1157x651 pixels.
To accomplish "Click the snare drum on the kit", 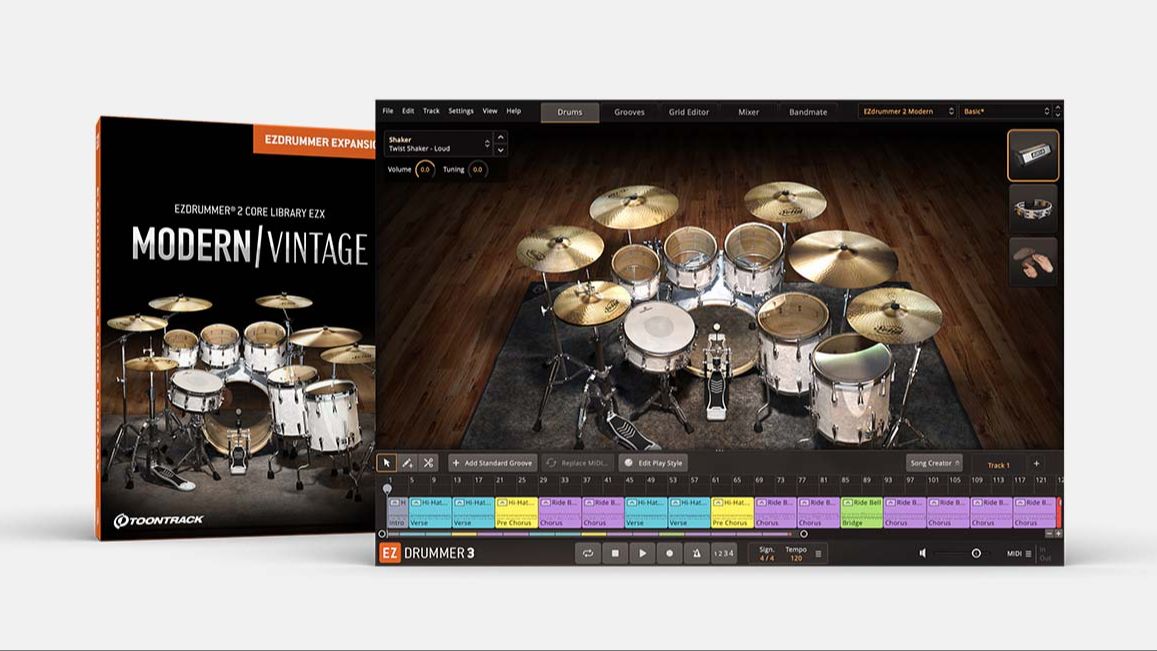I will click(x=658, y=334).
